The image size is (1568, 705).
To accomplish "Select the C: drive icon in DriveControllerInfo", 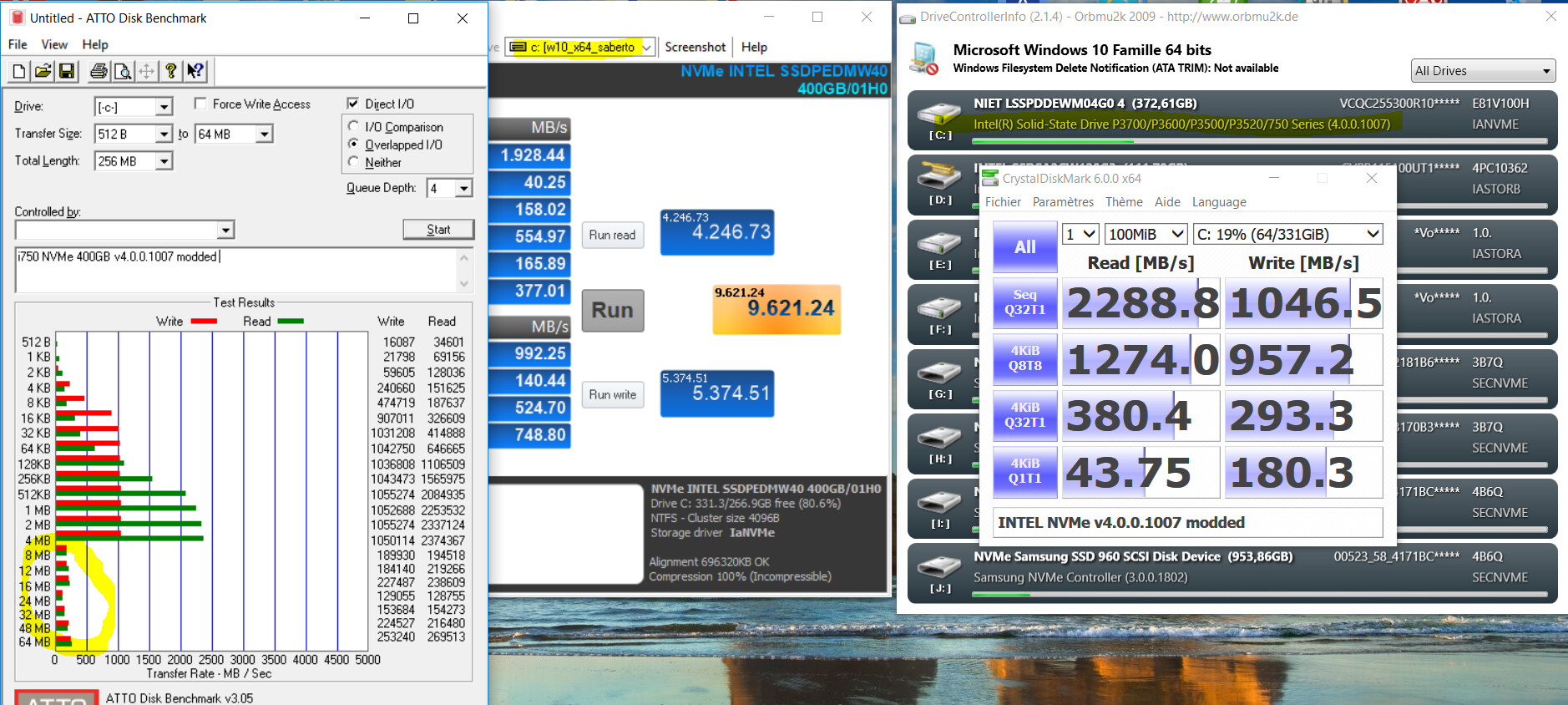I will tap(940, 114).
